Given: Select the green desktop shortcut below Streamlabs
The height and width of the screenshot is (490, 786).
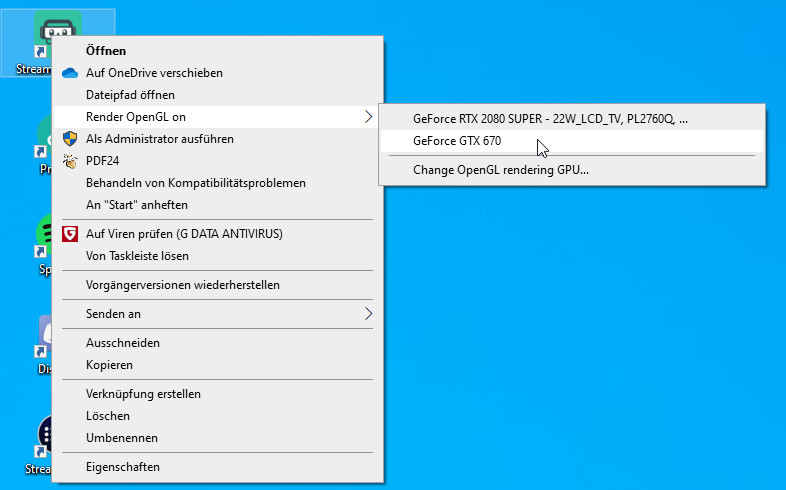Looking at the screenshot, I should click(x=43, y=145).
